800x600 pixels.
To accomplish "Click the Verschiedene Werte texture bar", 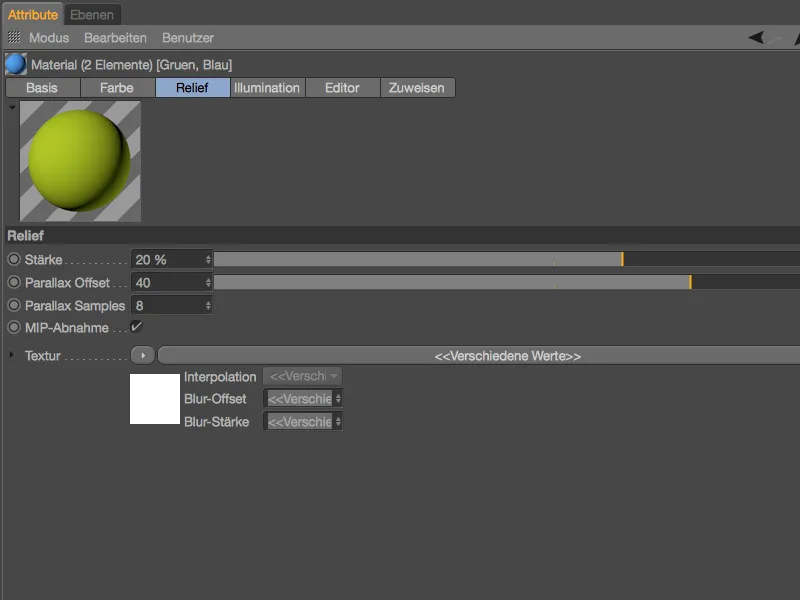I will [479, 356].
